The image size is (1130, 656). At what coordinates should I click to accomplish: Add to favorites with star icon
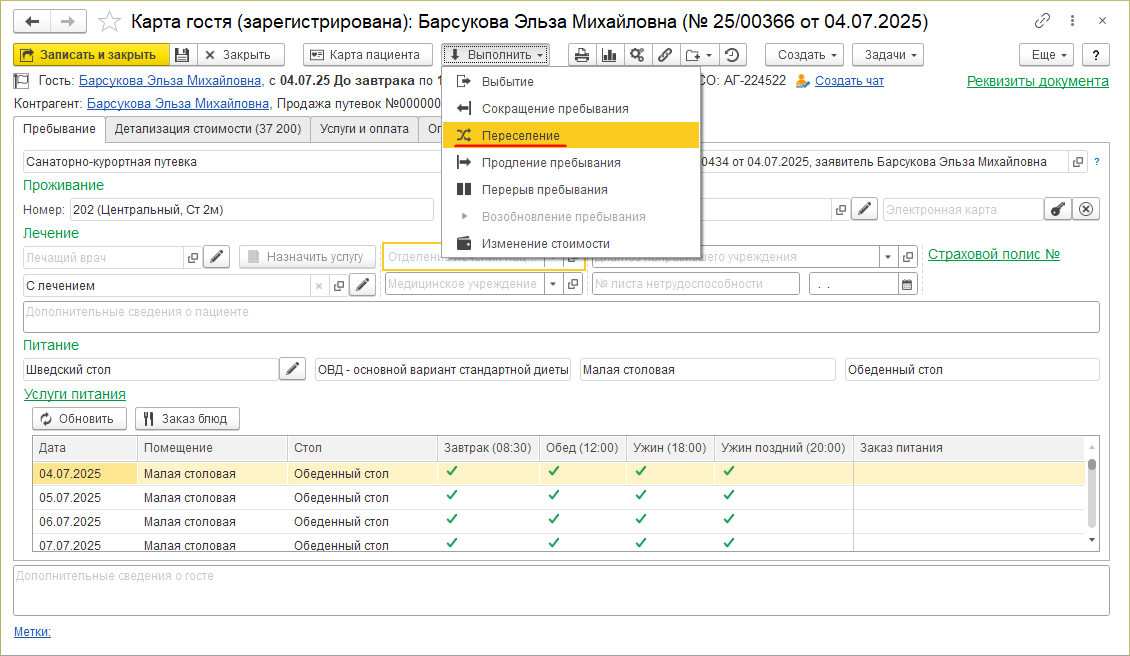pos(112,21)
